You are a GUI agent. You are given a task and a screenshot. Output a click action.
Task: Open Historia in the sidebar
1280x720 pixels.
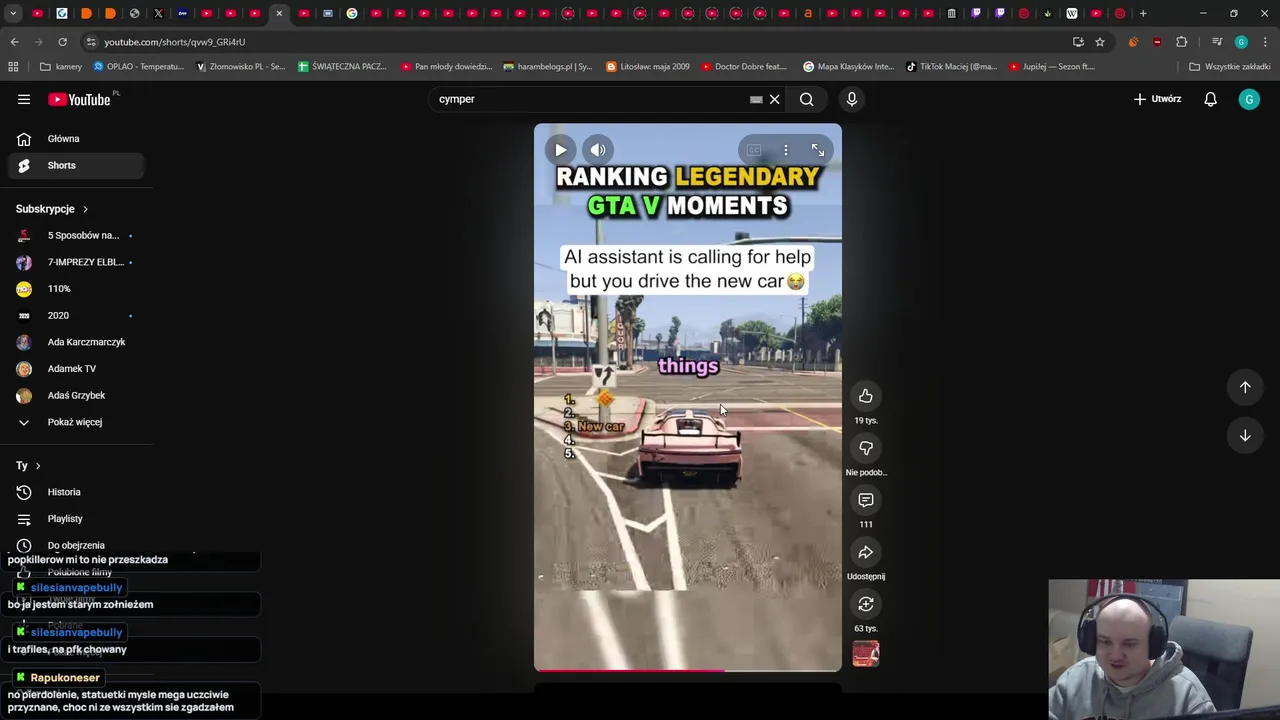pyautogui.click(x=76, y=492)
